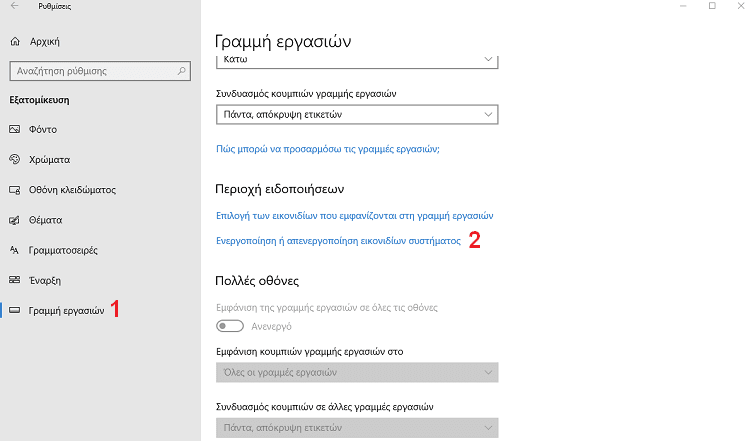Open link Πώς μπορώ να προσαρμόσω τις γραμμές εργασιών
This screenshot has width=750, height=441.
click(x=328, y=149)
